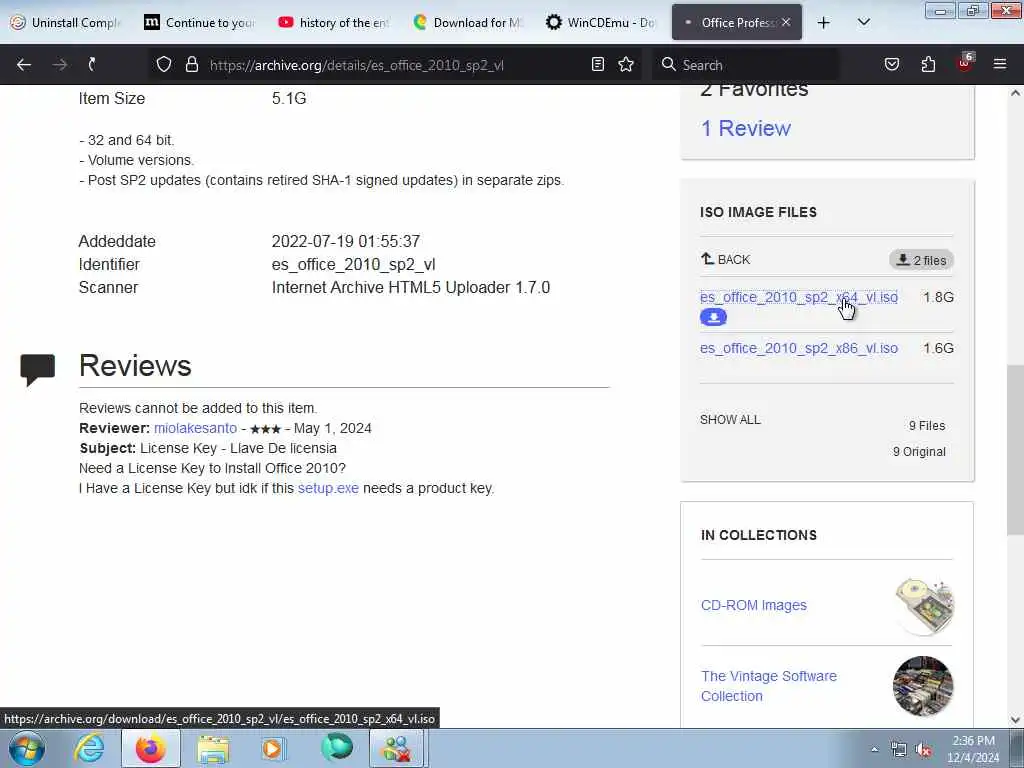Click the identifier value es_office_2010_sp2_vl
Image resolution: width=1024 pixels, height=768 pixels.
click(x=353, y=264)
